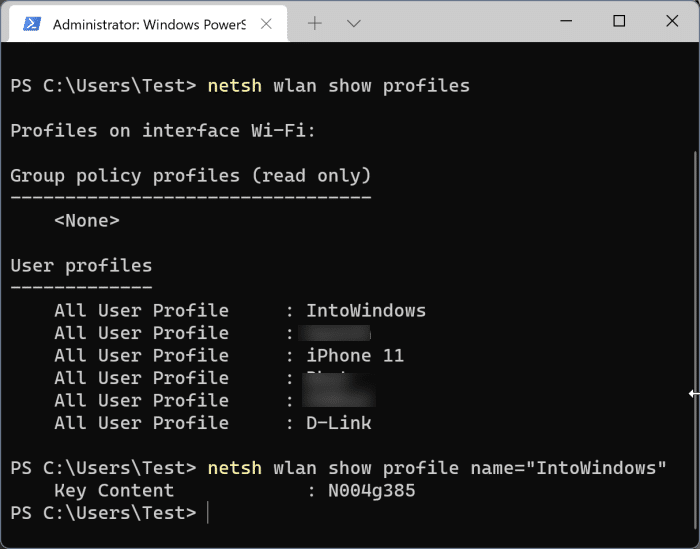
Task: Minimize the terminal window
Action: click(566, 21)
